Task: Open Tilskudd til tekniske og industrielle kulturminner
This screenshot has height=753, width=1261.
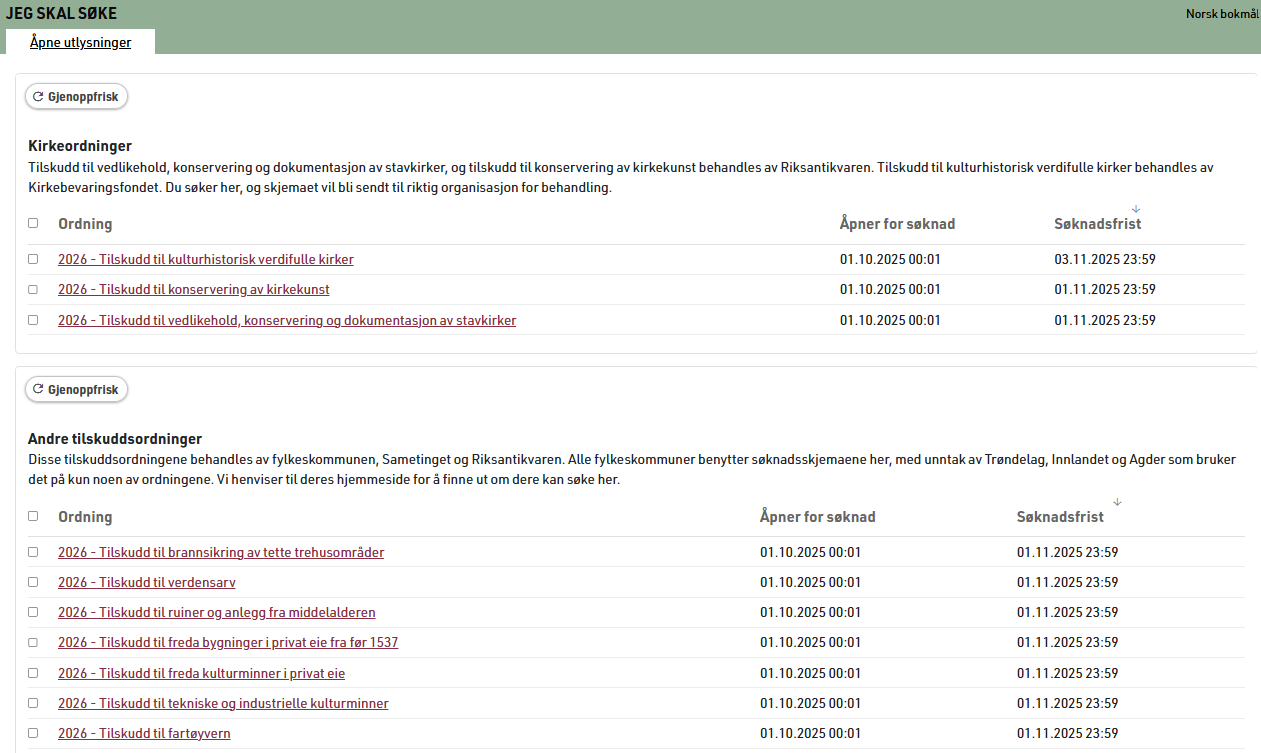Action: [223, 704]
